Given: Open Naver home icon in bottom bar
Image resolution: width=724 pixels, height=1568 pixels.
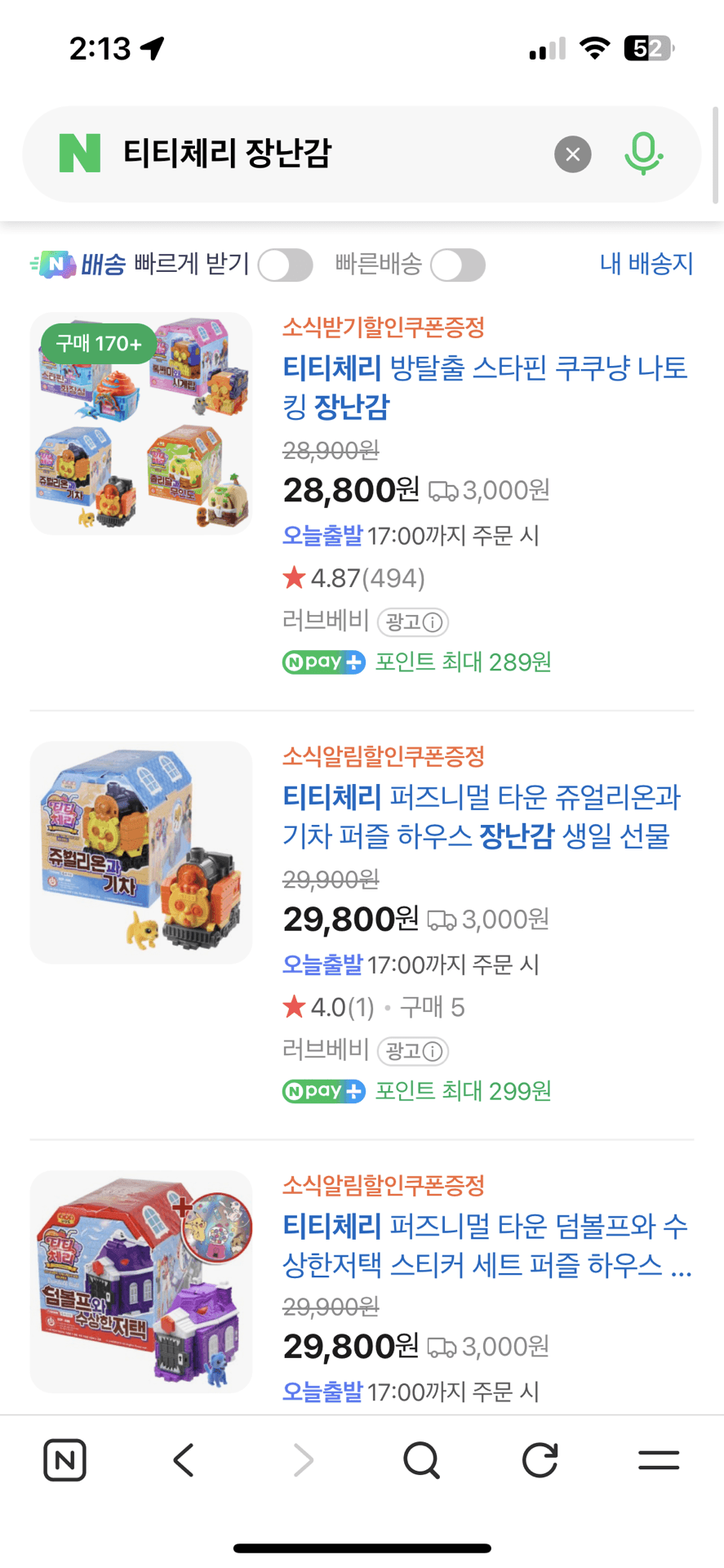Looking at the screenshot, I should pyautogui.click(x=64, y=1460).
